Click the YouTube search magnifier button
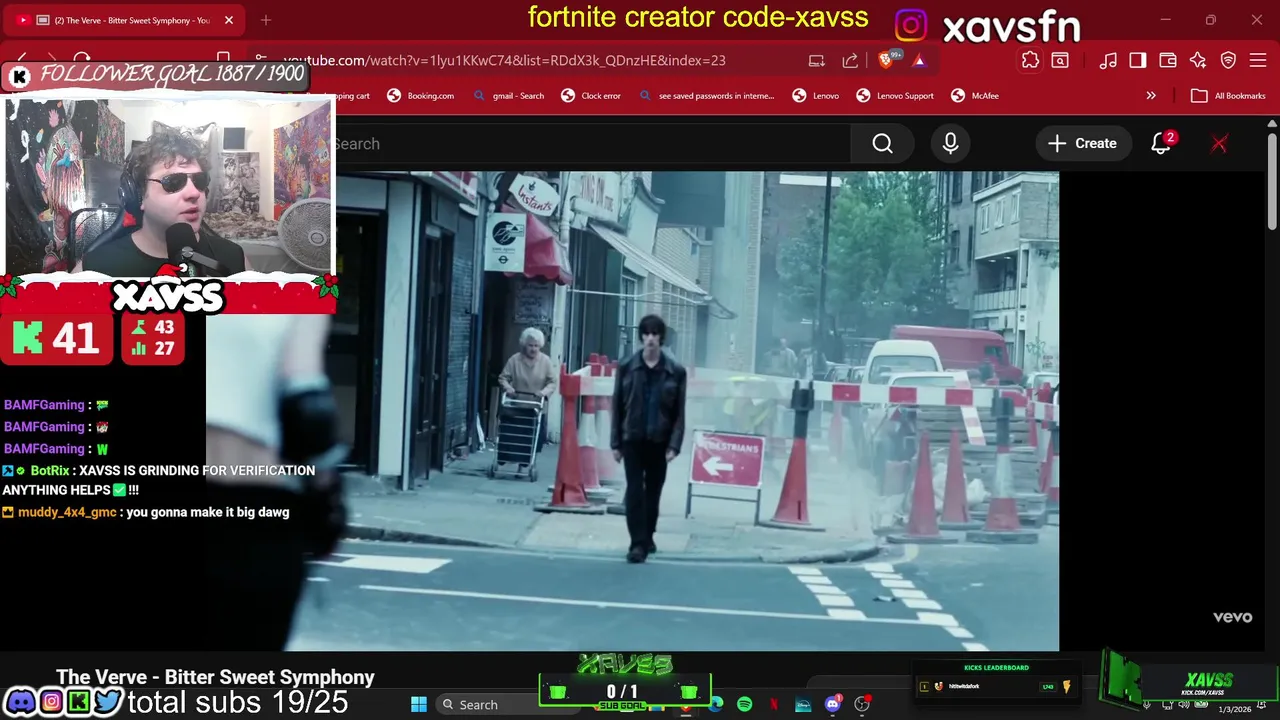 tap(882, 143)
